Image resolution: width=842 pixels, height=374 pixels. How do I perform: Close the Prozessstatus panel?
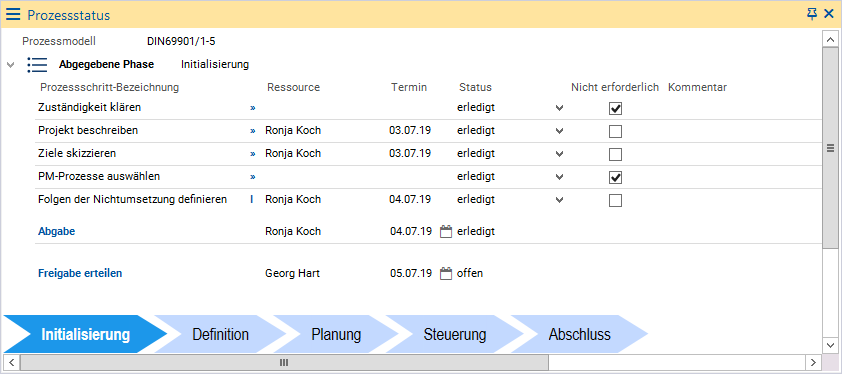point(829,15)
